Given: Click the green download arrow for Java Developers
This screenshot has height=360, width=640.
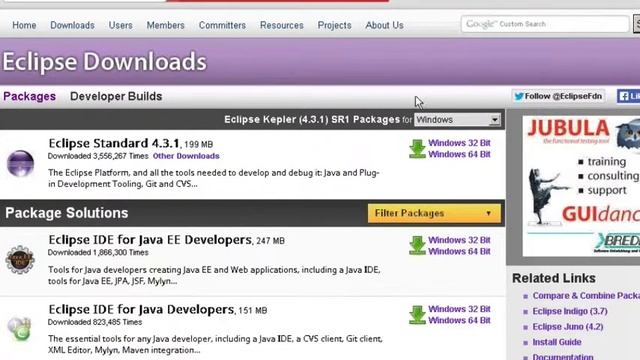Looking at the screenshot, I should [417, 315].
